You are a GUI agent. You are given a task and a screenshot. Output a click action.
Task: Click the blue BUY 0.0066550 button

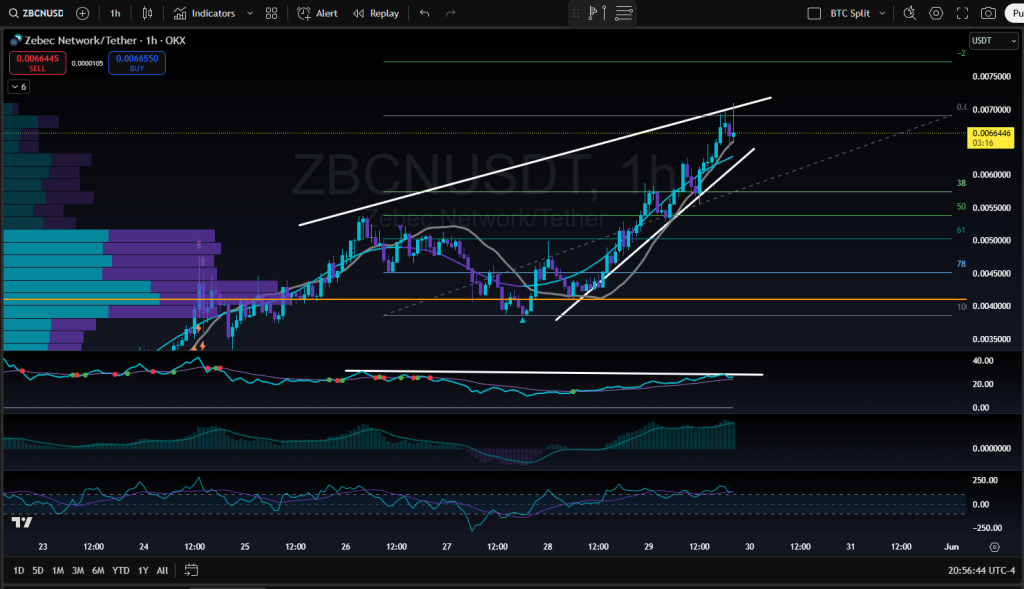point(136,63)
